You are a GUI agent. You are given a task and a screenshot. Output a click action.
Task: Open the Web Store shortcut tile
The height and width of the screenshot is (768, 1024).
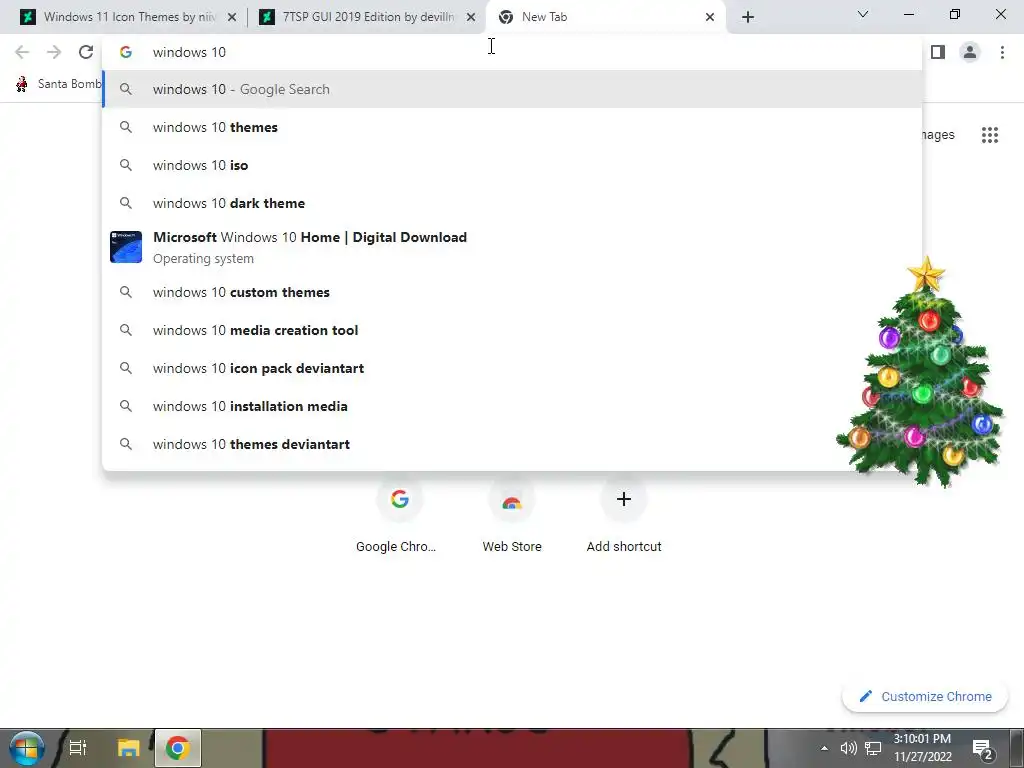(512, 516)
